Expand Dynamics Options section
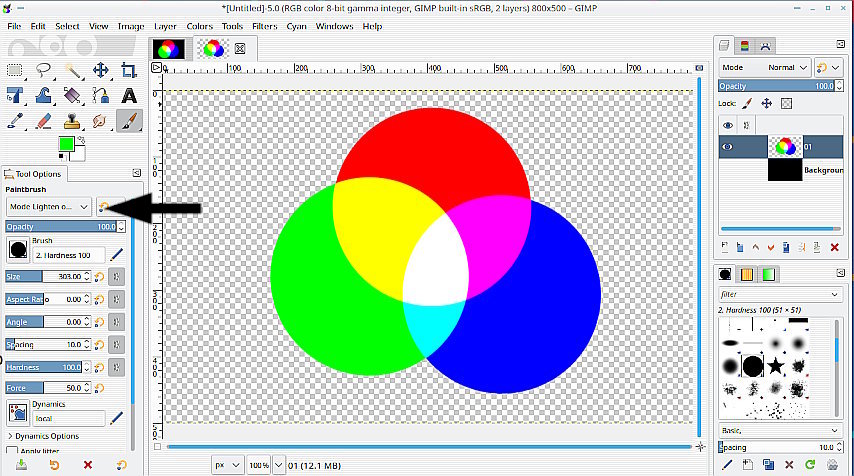 [x=44, y=436]
